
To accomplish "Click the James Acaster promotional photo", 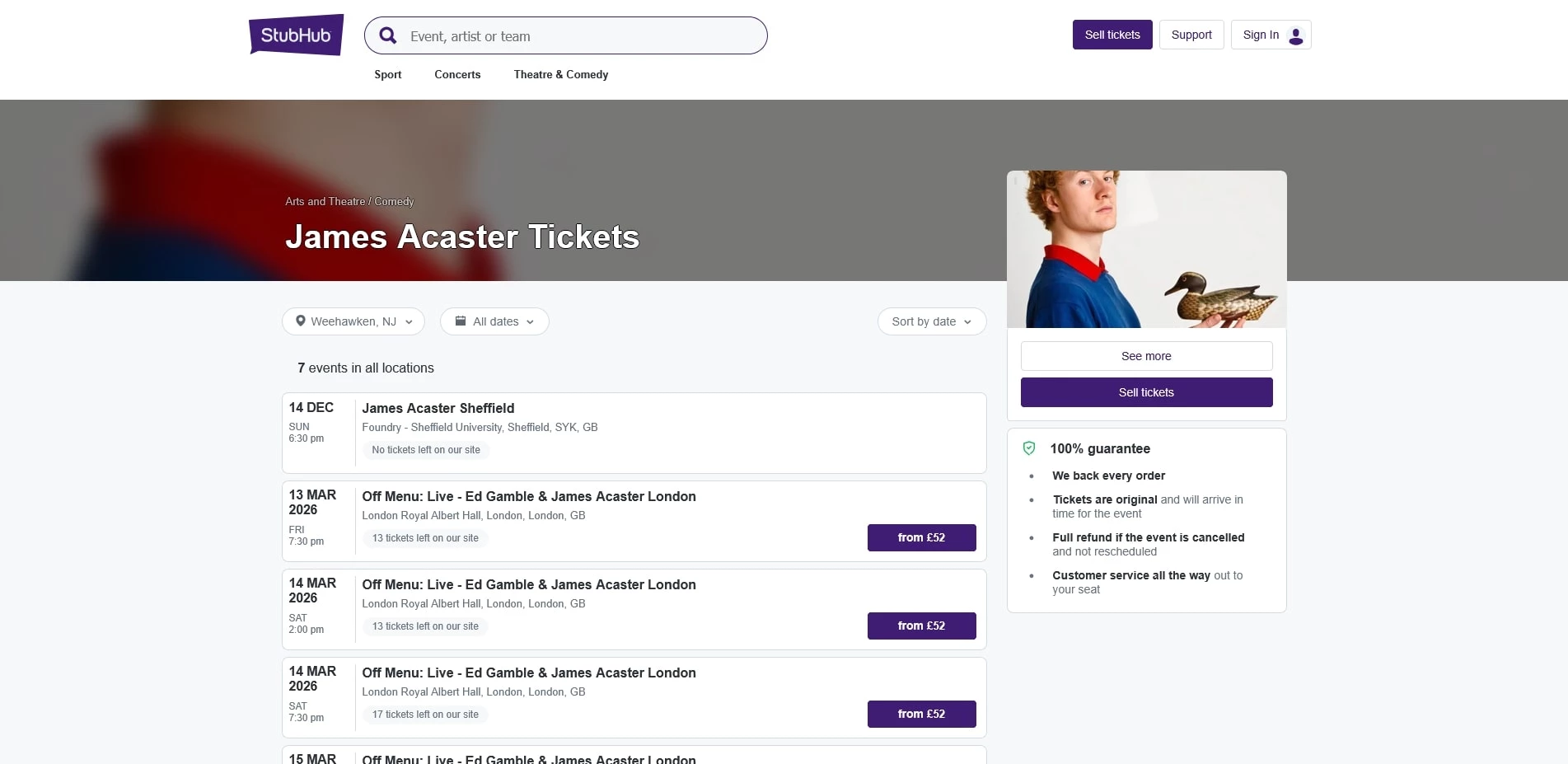I will click(x=1145, y=248).
